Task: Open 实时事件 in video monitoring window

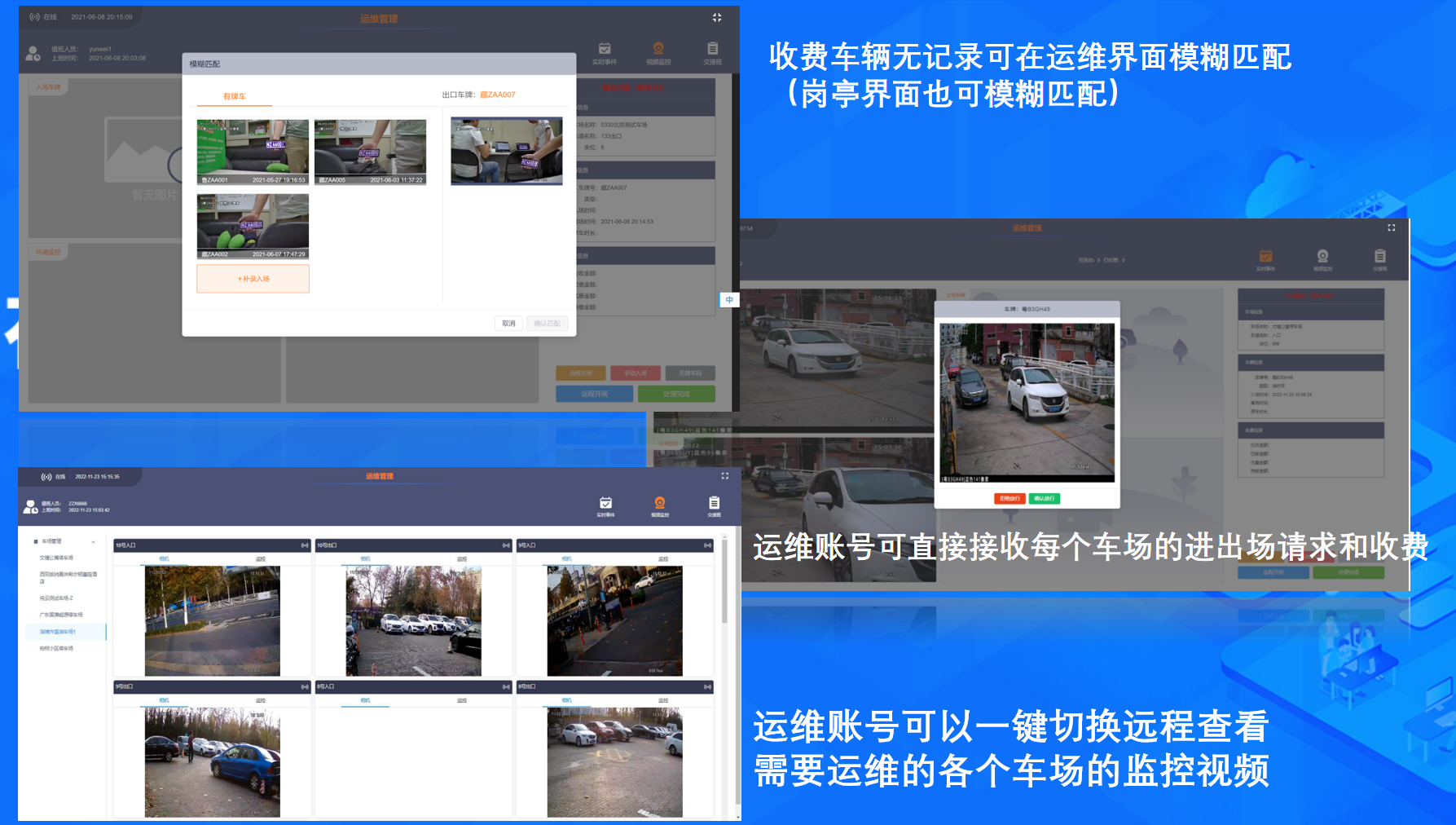Action: point(605,506)
